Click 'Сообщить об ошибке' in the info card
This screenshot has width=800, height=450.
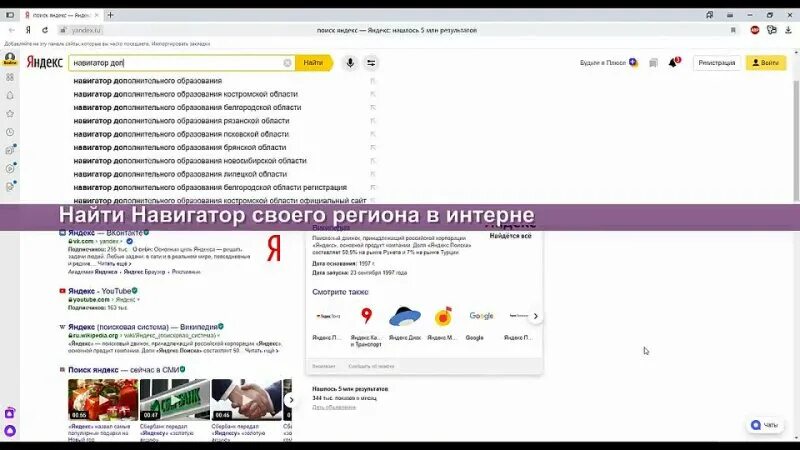371,366
